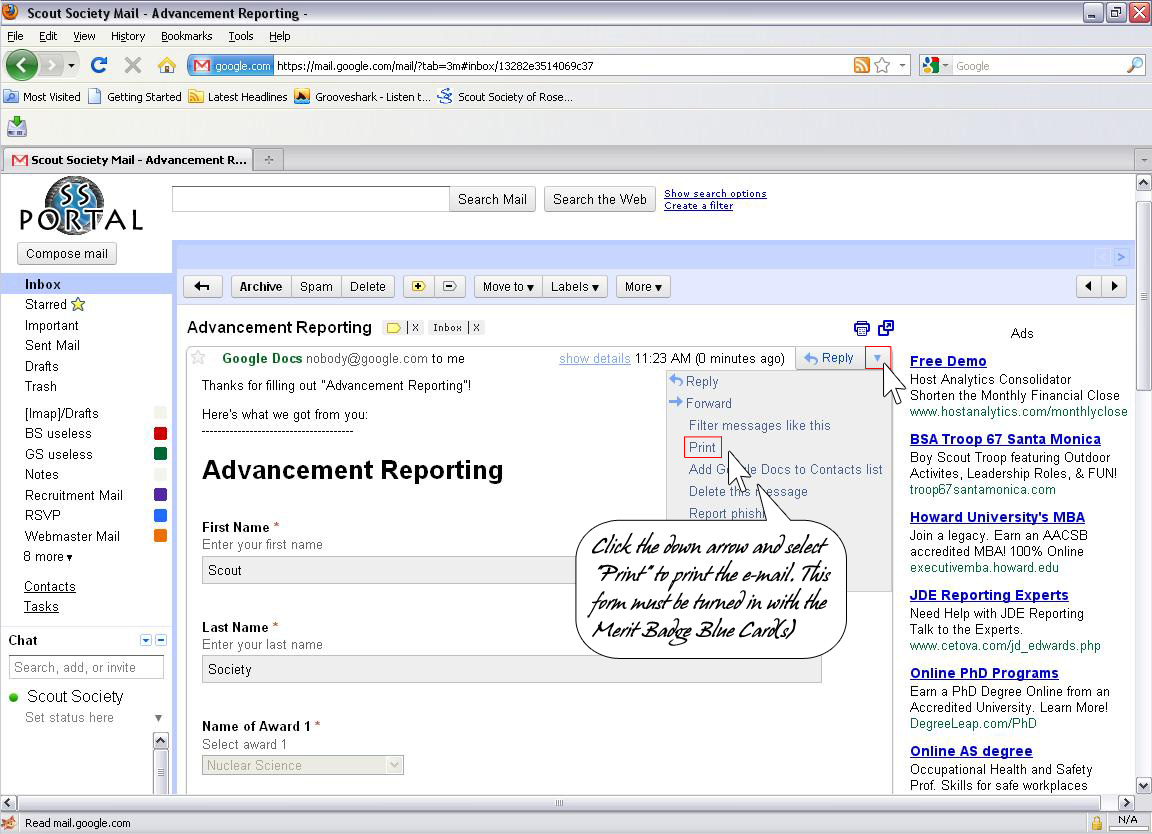This screenshot has width=1152, height=834.
Task: Open the history dropdown next to forward button
Action: tap(71, 65)
